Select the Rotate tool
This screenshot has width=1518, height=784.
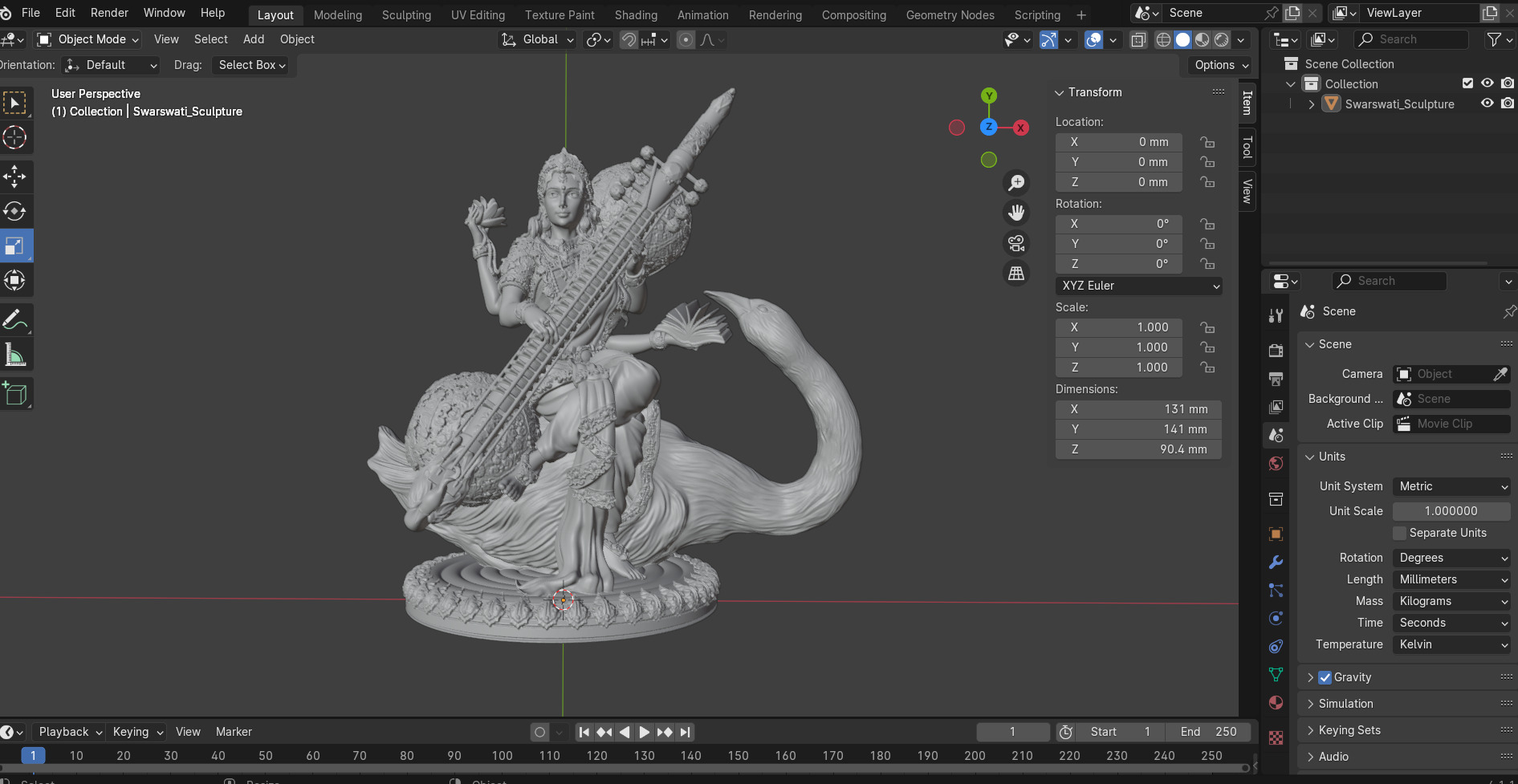(15, 211)
